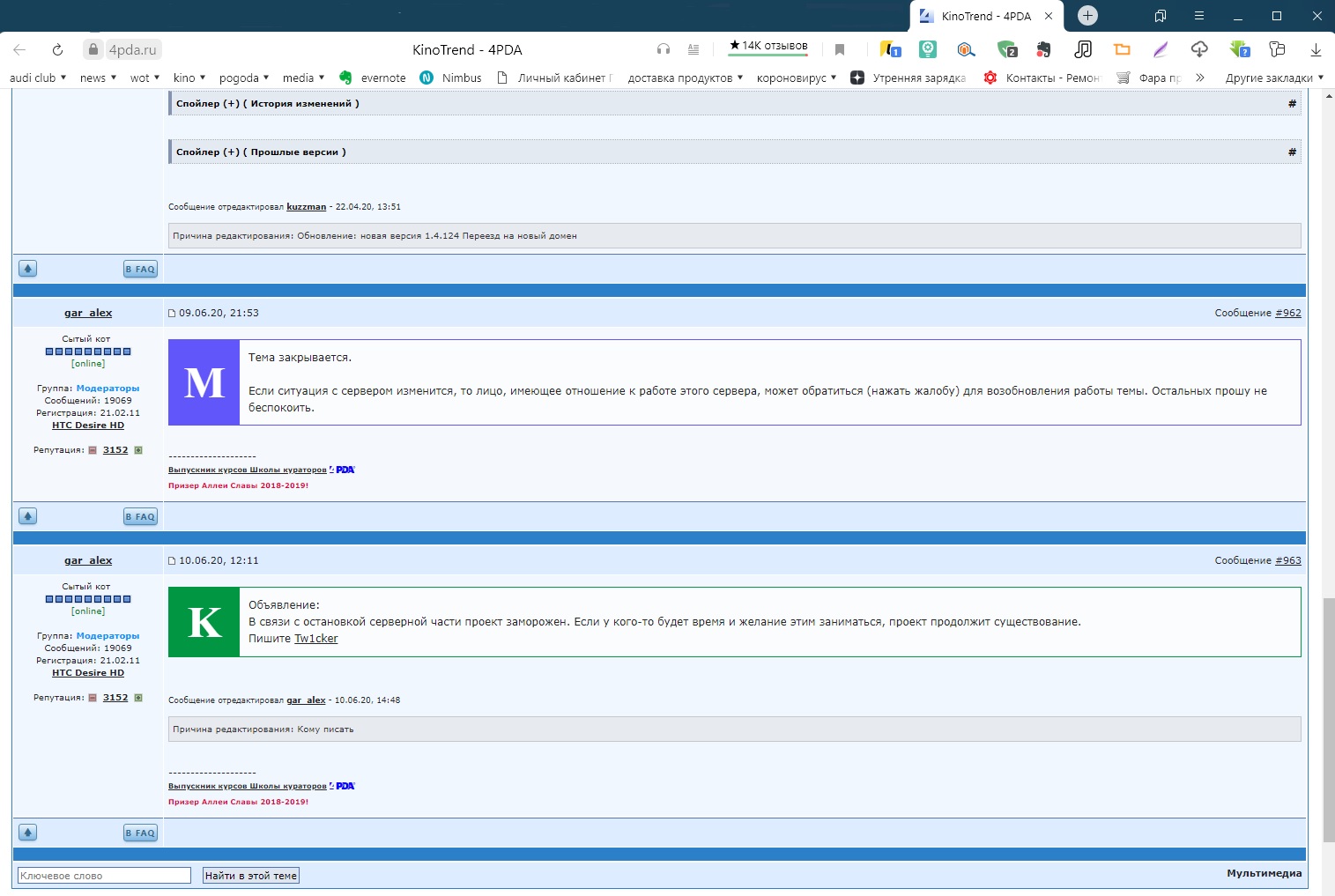Open the browser downloads arrow icon

click(x=1316, y=49)
